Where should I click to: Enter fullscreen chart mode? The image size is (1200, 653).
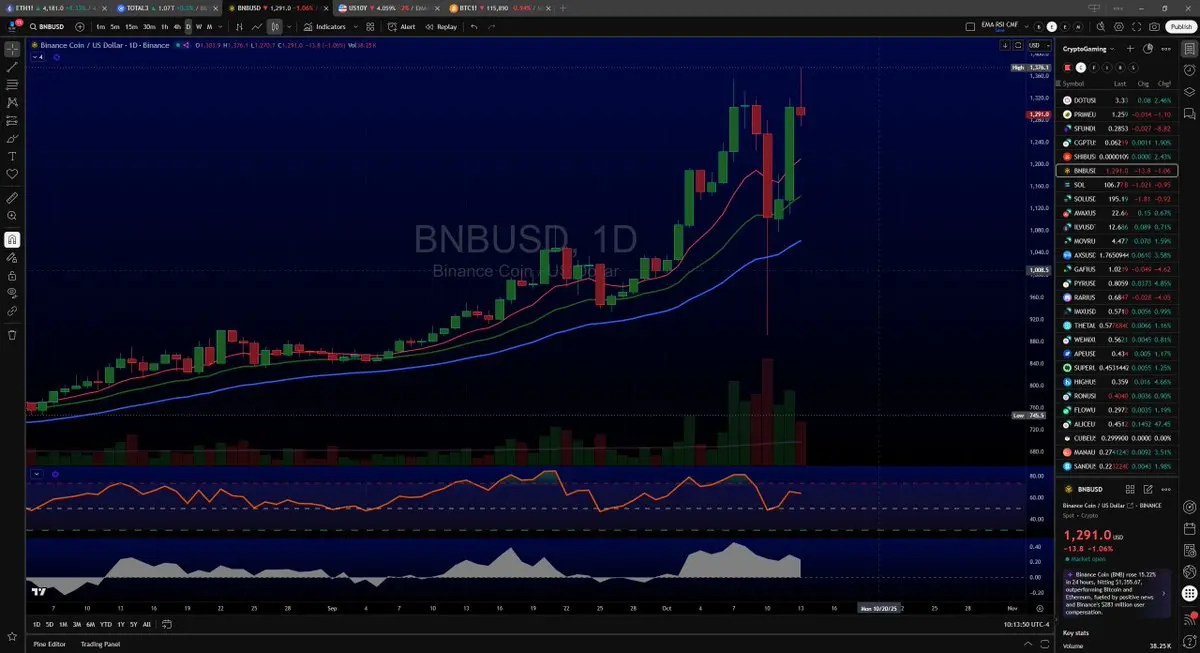[x=1137, y=27]
